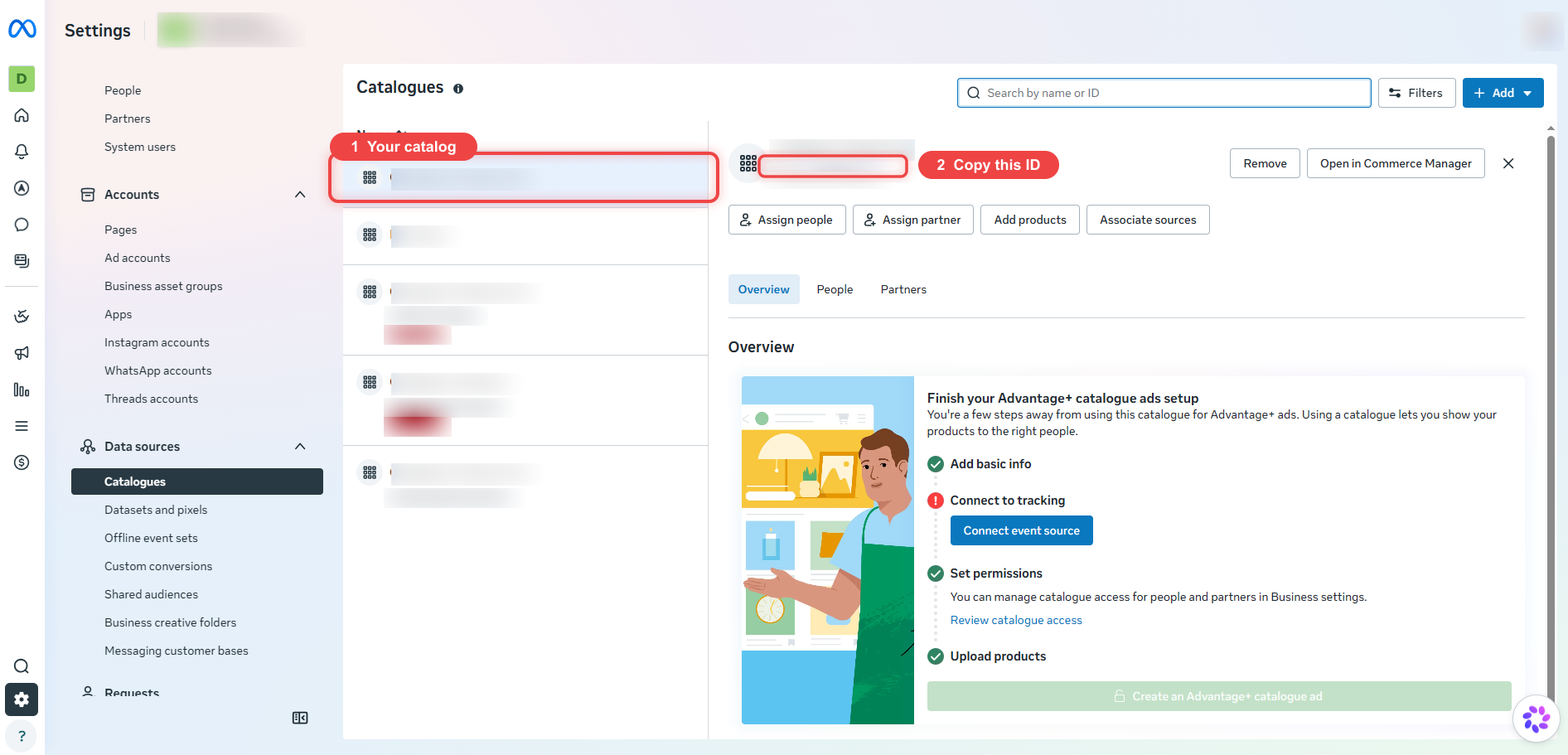Open People in settings sidebar
The height and width of the screenshot is (755, 1568).
point(123,90)
